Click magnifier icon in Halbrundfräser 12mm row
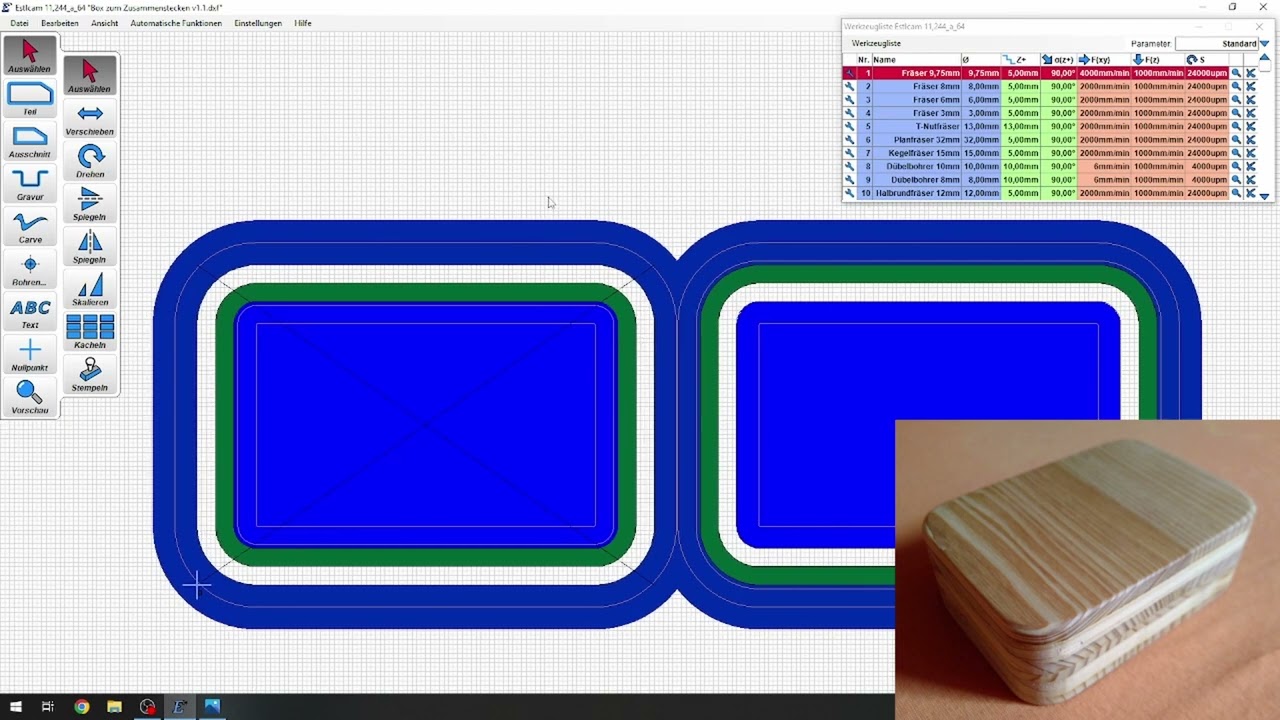The height and width of the screenshot is (720, 1280). (1236, 193)
